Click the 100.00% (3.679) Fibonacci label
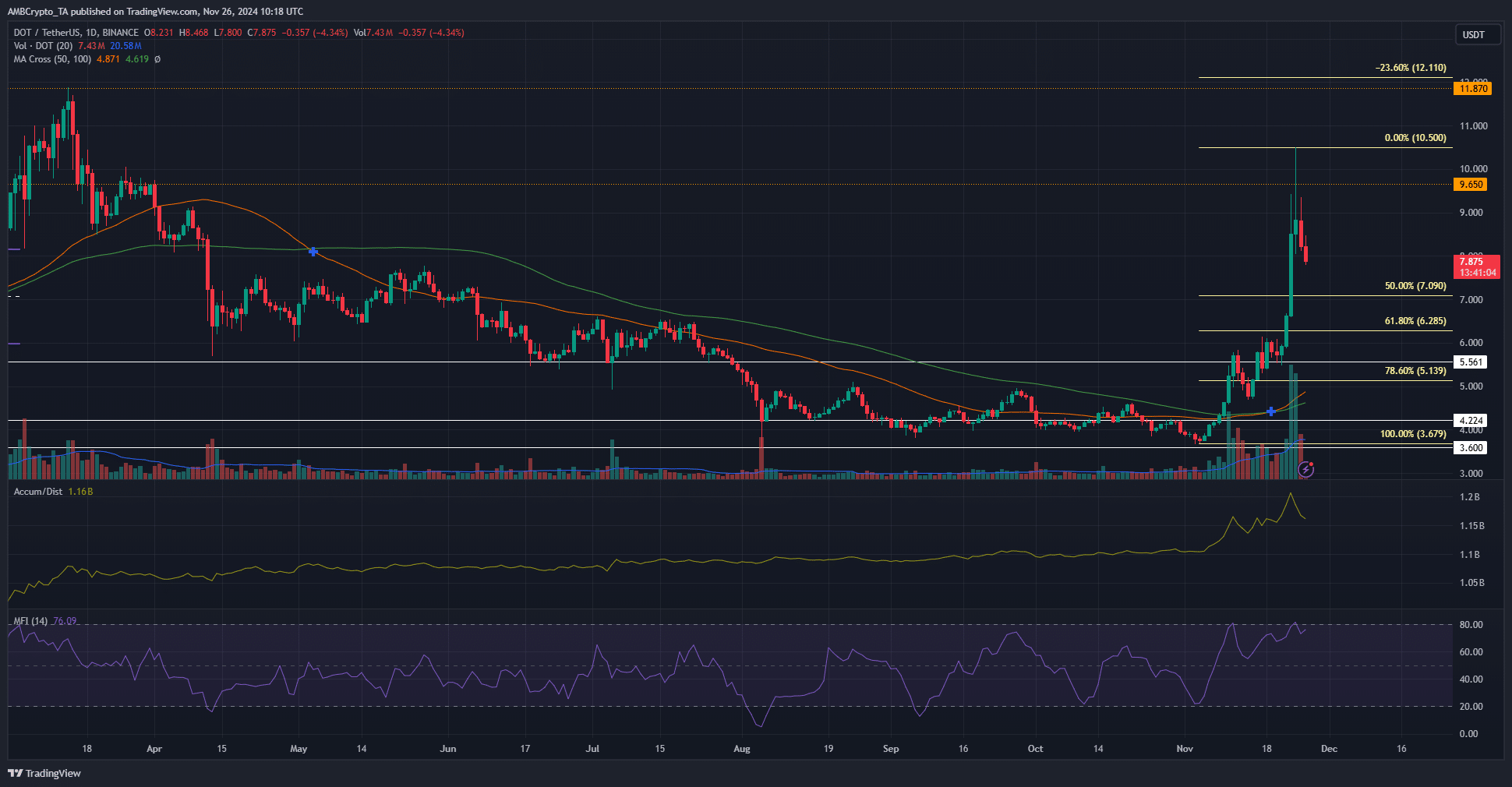The image size is (1512, 787). tap(1413, 434)
